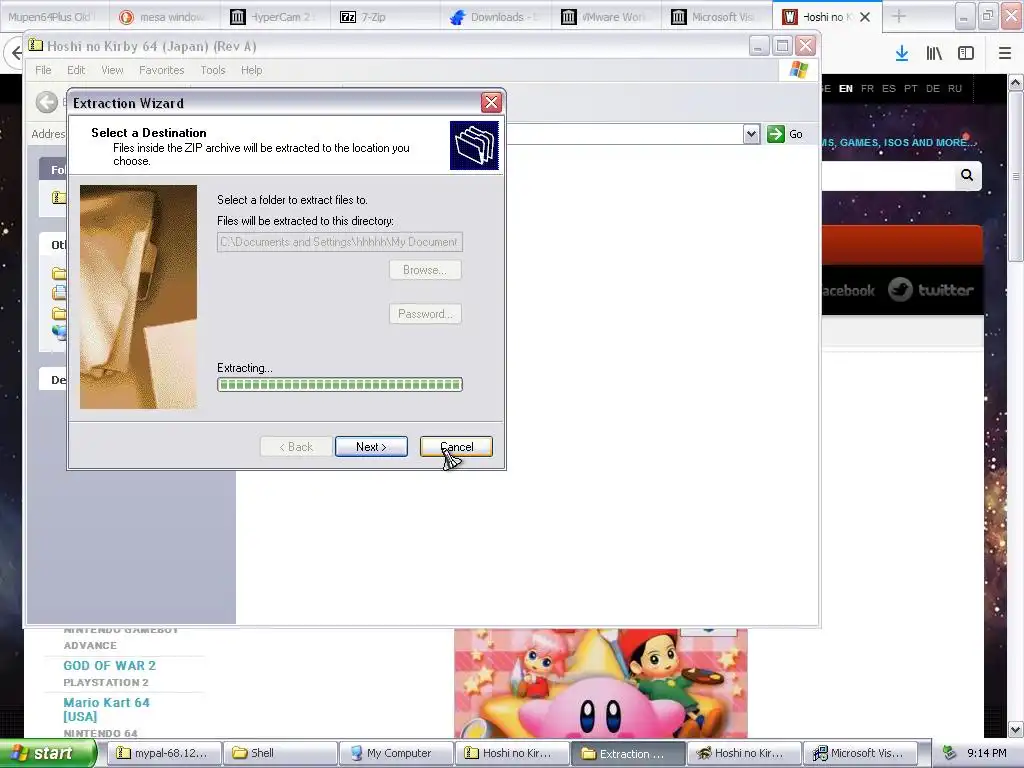Switch to the mesa windows browser tab
Screen dimensions: 1024x768
pos(163,17)
